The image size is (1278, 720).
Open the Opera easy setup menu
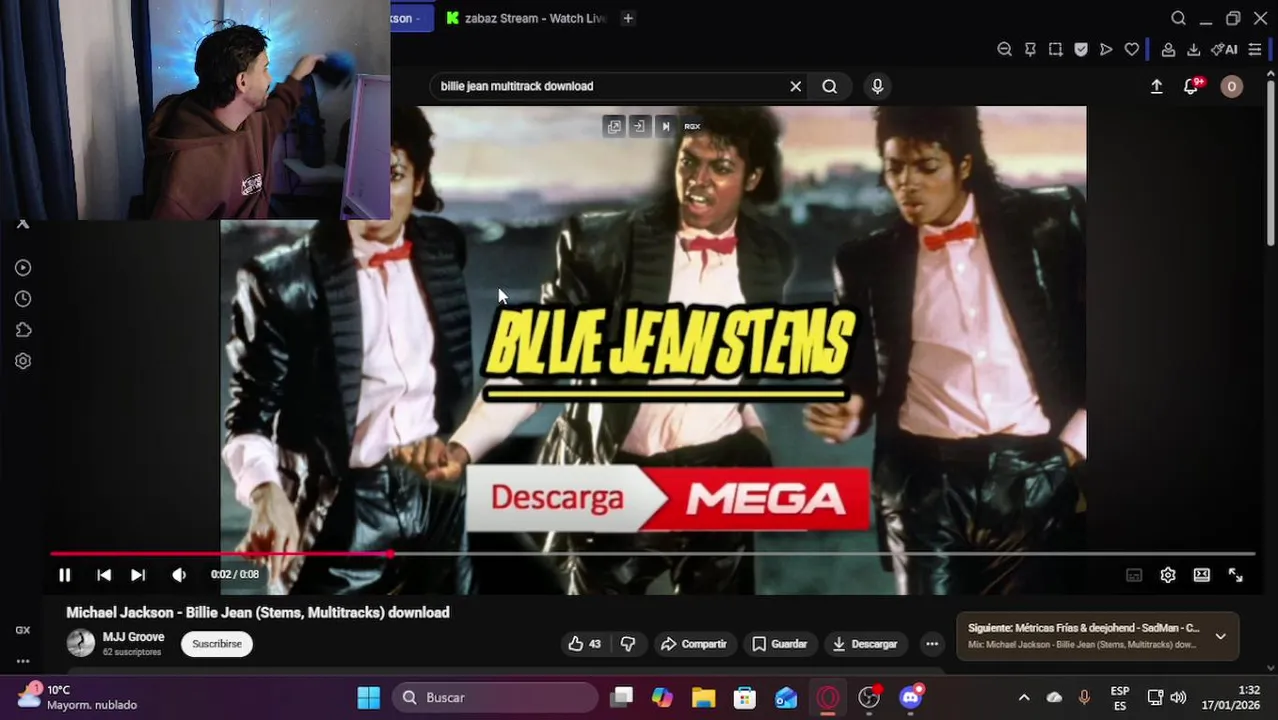[x=1255, y=50]
